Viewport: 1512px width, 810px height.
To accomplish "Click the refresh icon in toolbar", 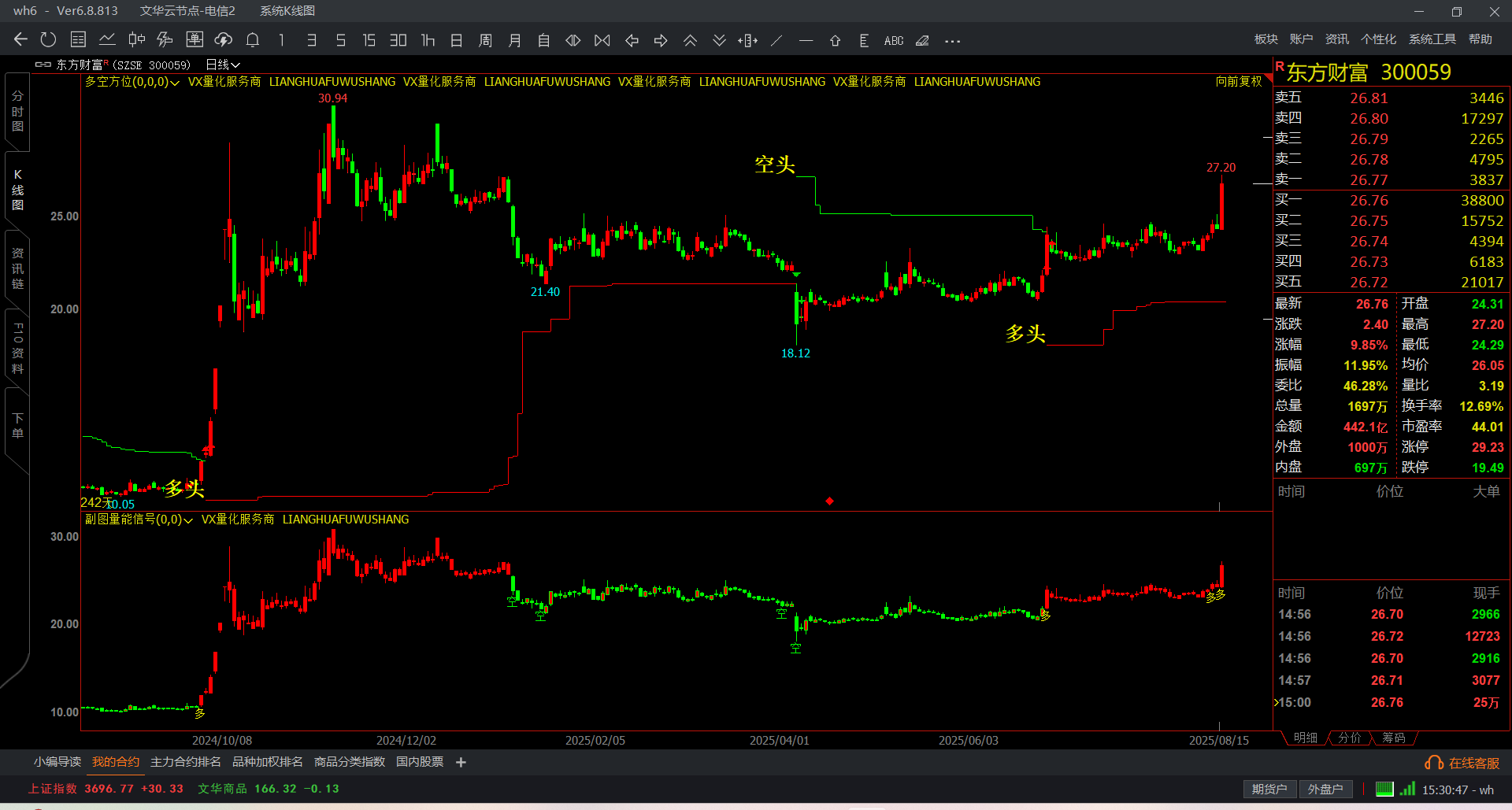I will (x=48, y=39).
